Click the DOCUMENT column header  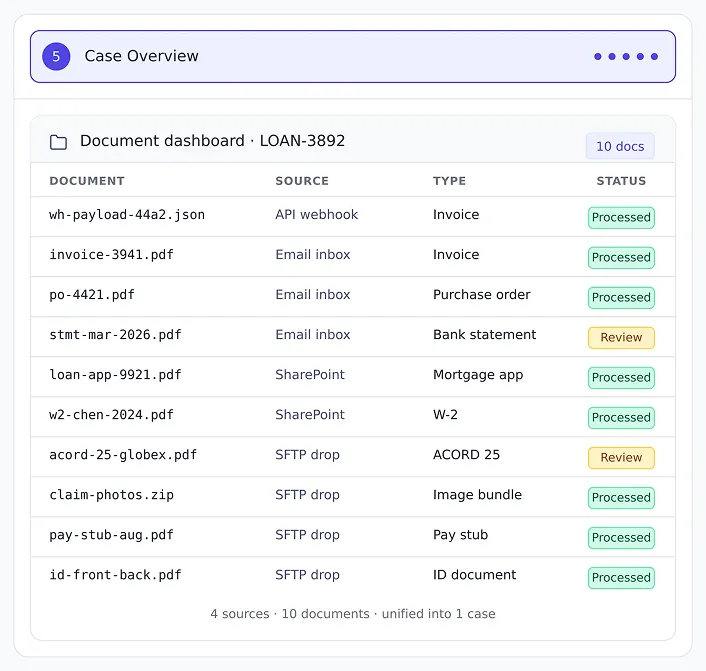click(x=87, y=181)
